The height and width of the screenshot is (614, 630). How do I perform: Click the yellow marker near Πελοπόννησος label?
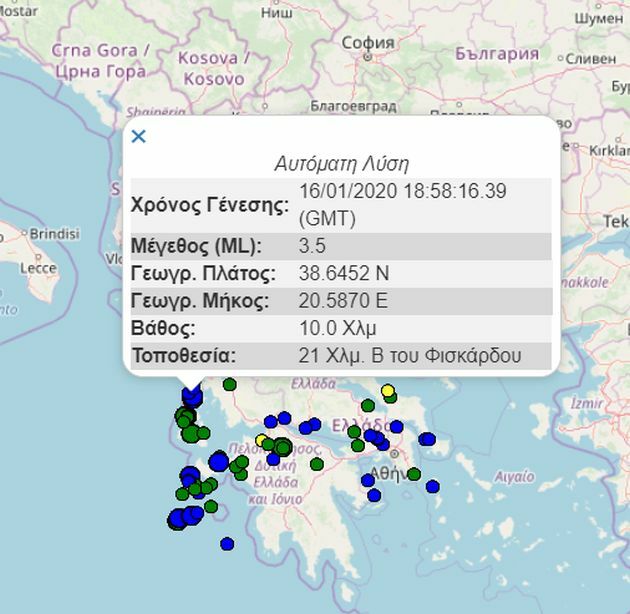(262, 440)
